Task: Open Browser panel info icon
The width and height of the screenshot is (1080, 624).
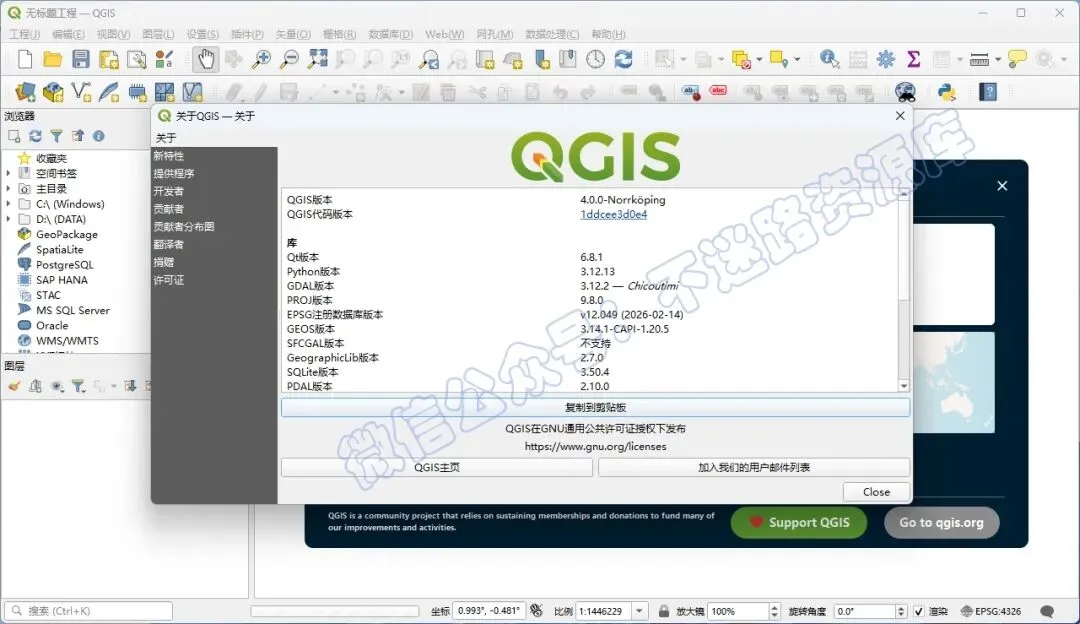Action: [x=98, y=136]
